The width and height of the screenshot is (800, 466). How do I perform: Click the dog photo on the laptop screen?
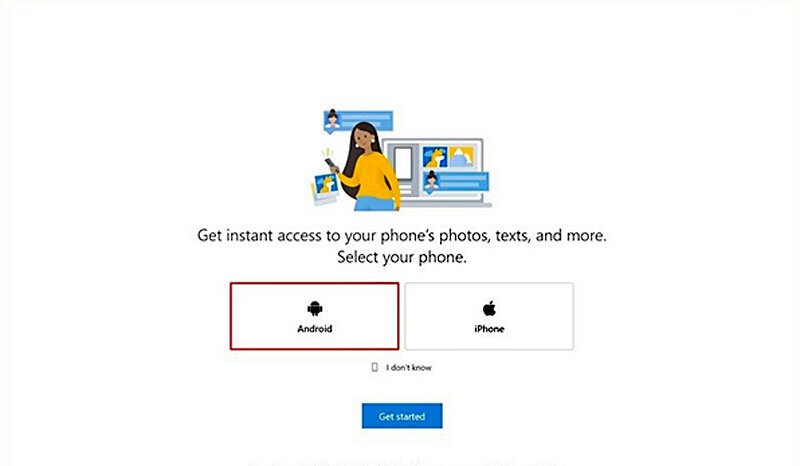pyautogui.click(x=435, y=157)
